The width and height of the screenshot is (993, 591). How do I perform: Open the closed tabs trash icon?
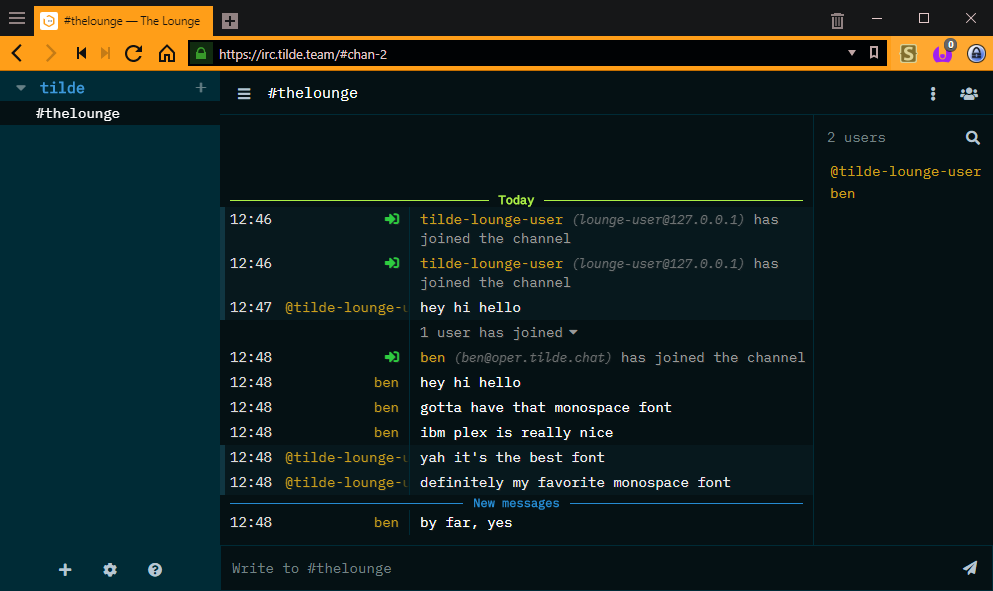click(x=837, y=21)
